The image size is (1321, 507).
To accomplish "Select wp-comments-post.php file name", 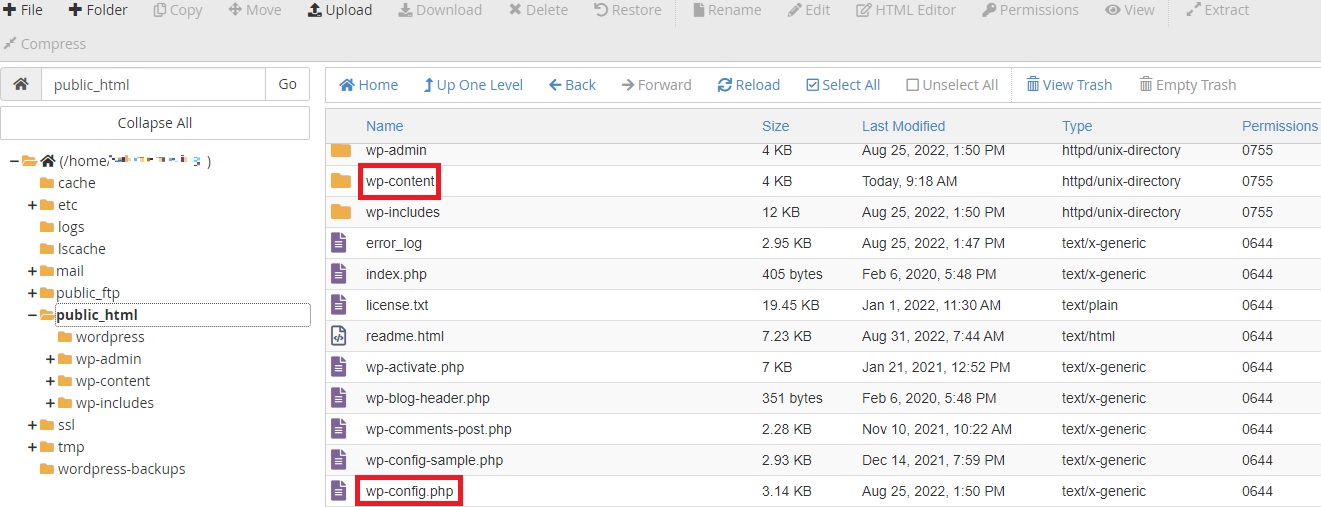I will pos(439,429).
